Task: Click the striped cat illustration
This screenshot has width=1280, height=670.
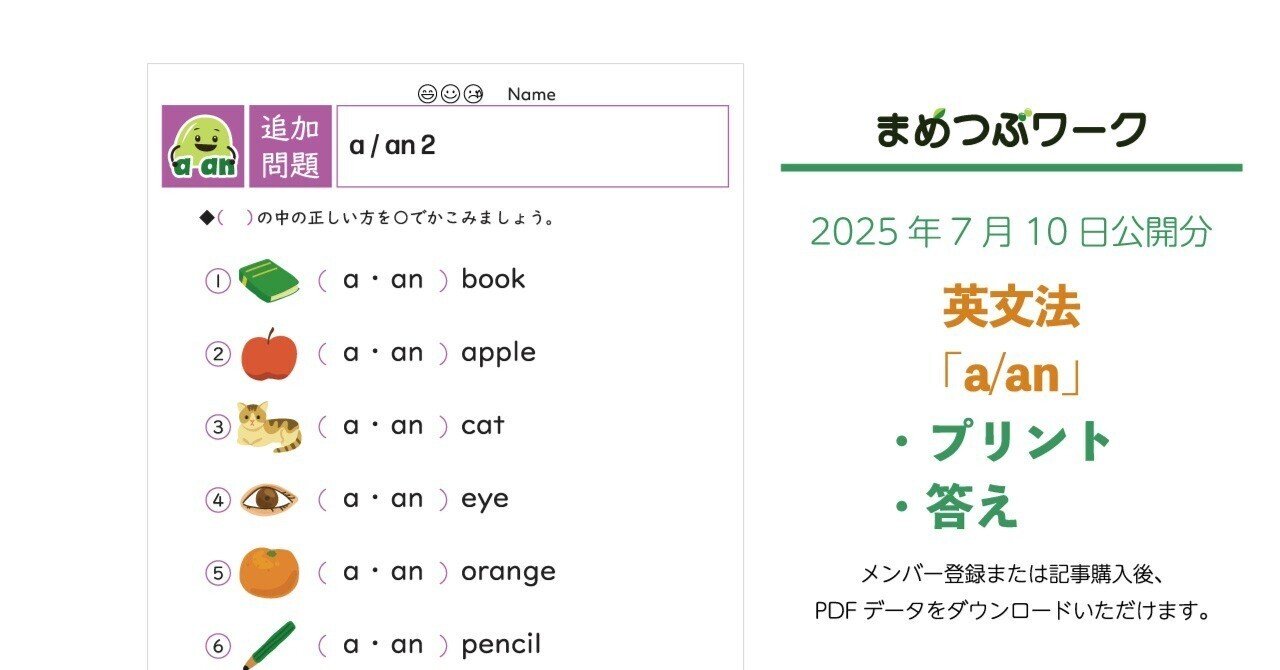Action: point(268,427)
